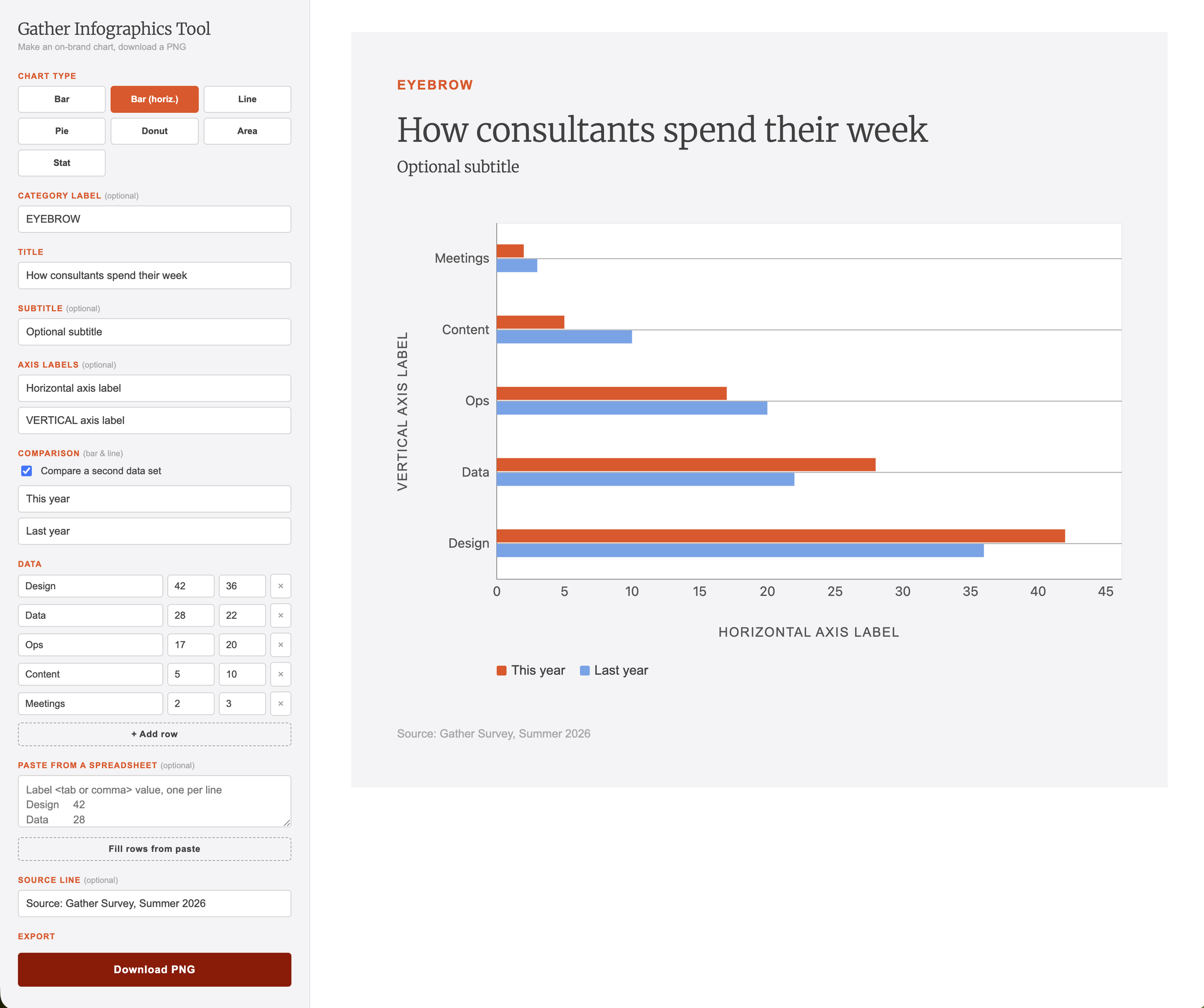Click the source text in chart preview
Image resolution: width=1204 pixels, height=1008 pixels.
(x=494, y=734)
